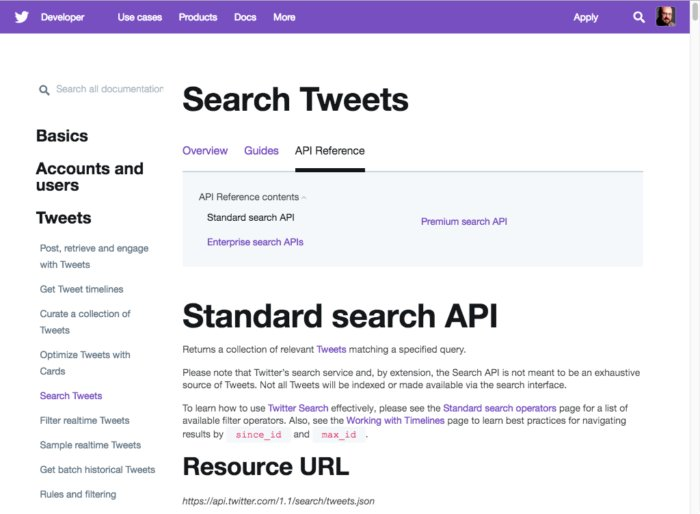Viewport: 700px width, 514px height.
Task: Click the sidebar search magnifier icon
Action: point(44,90)
